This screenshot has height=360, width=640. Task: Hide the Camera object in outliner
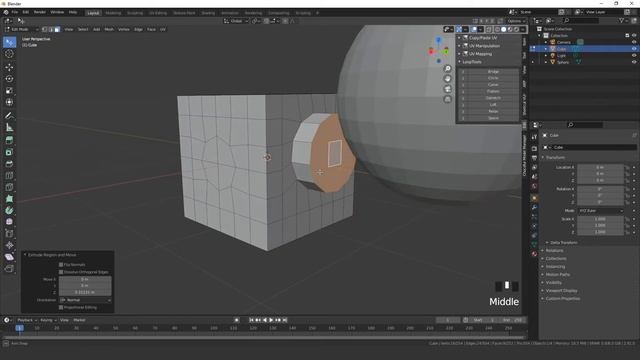click(634, 42)
